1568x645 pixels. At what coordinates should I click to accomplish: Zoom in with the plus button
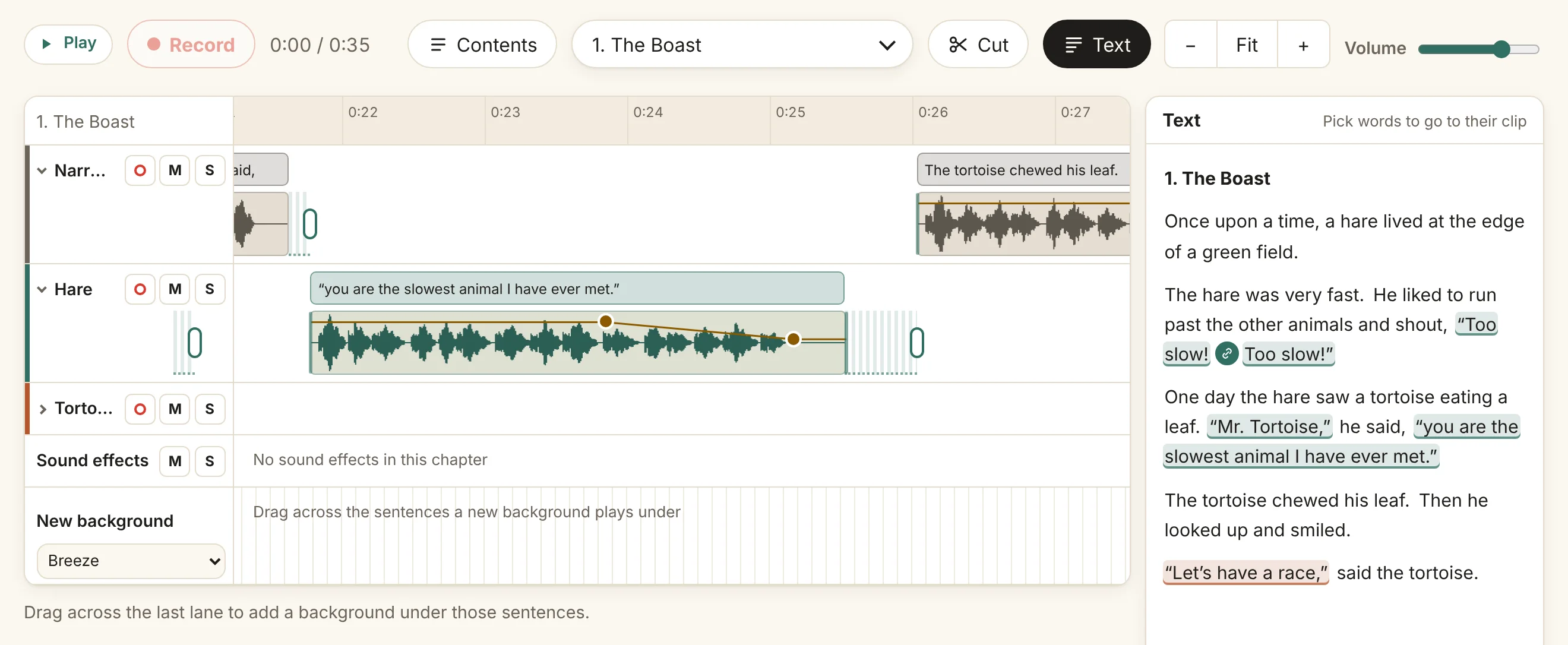coord(1303,45)
